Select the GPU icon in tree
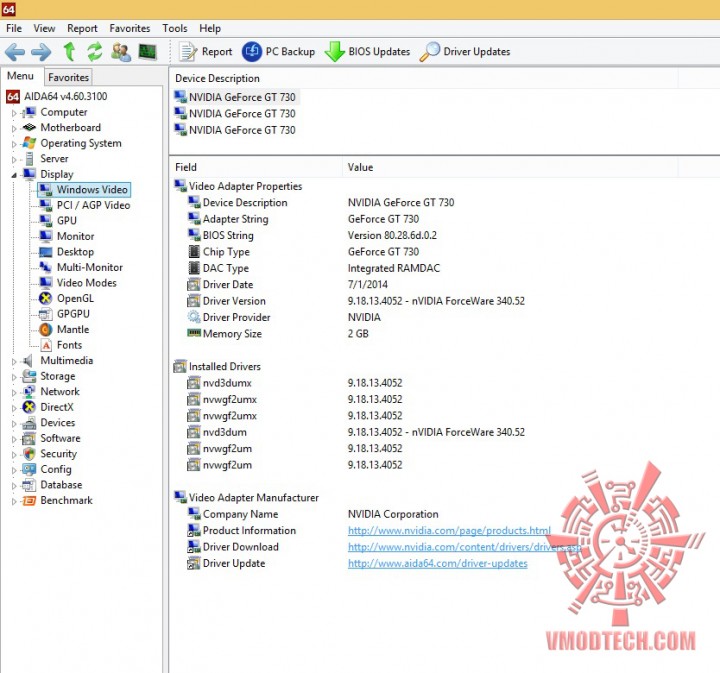Image resolution: width=720 pixels, height=673 pixels. coord(45,221)
